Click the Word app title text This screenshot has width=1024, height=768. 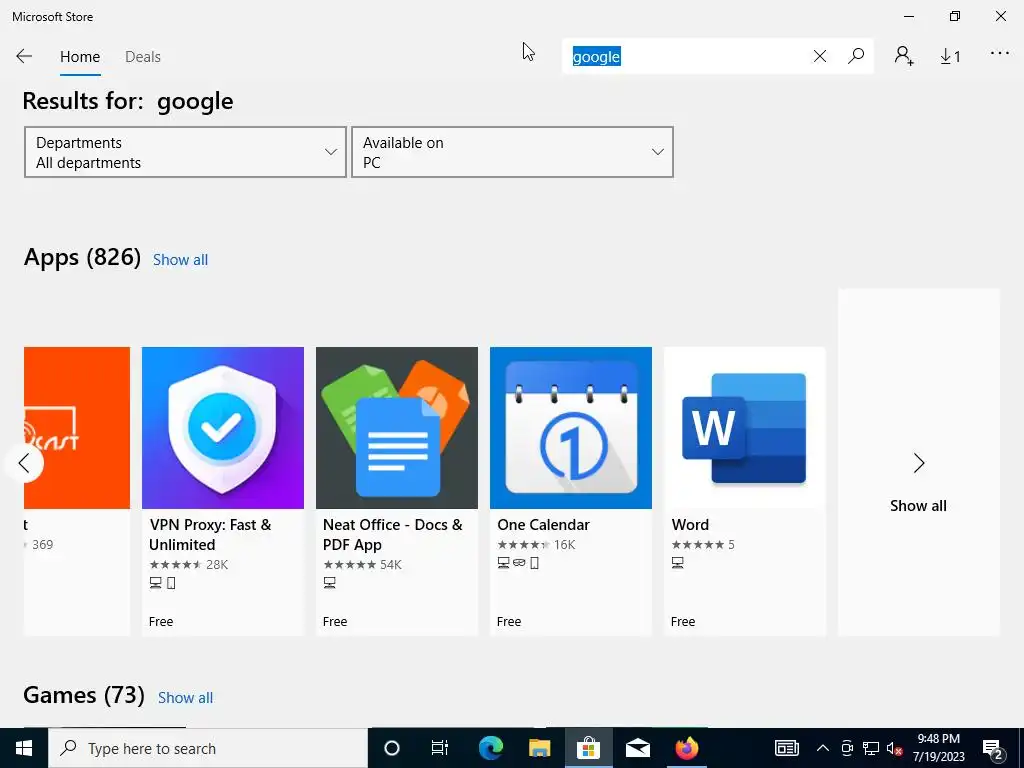(x=690, y=525)
